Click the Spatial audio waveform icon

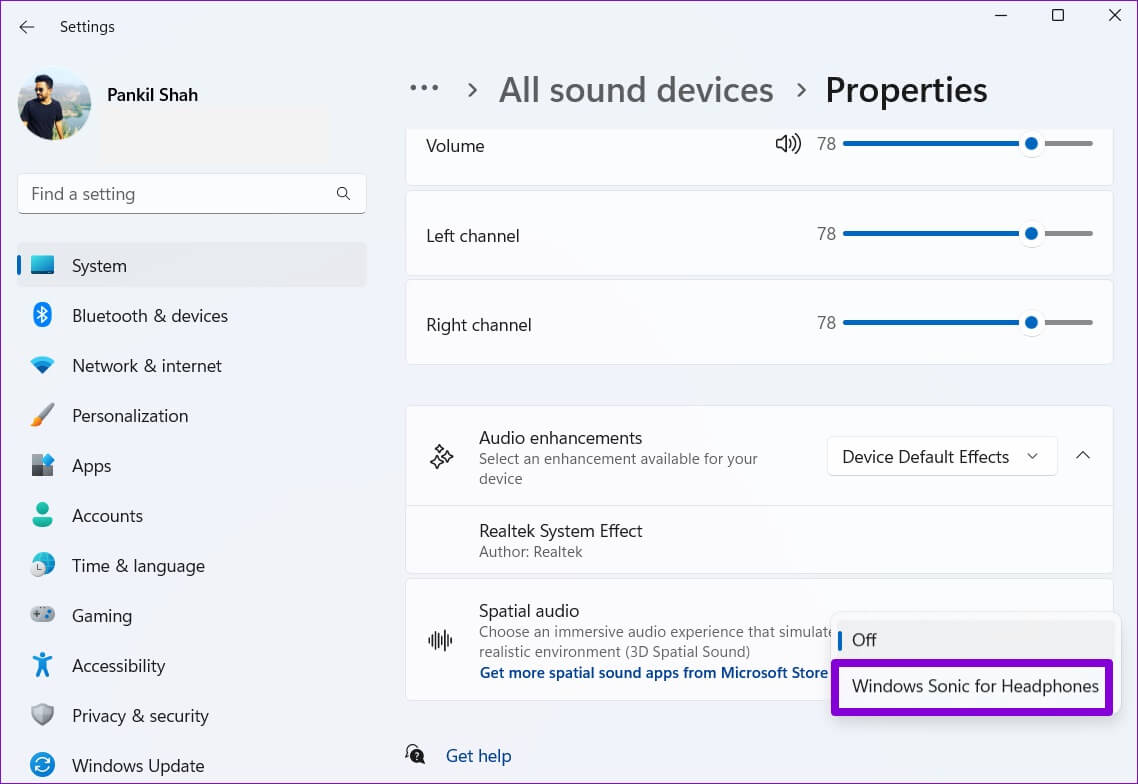tap(441, 640)
